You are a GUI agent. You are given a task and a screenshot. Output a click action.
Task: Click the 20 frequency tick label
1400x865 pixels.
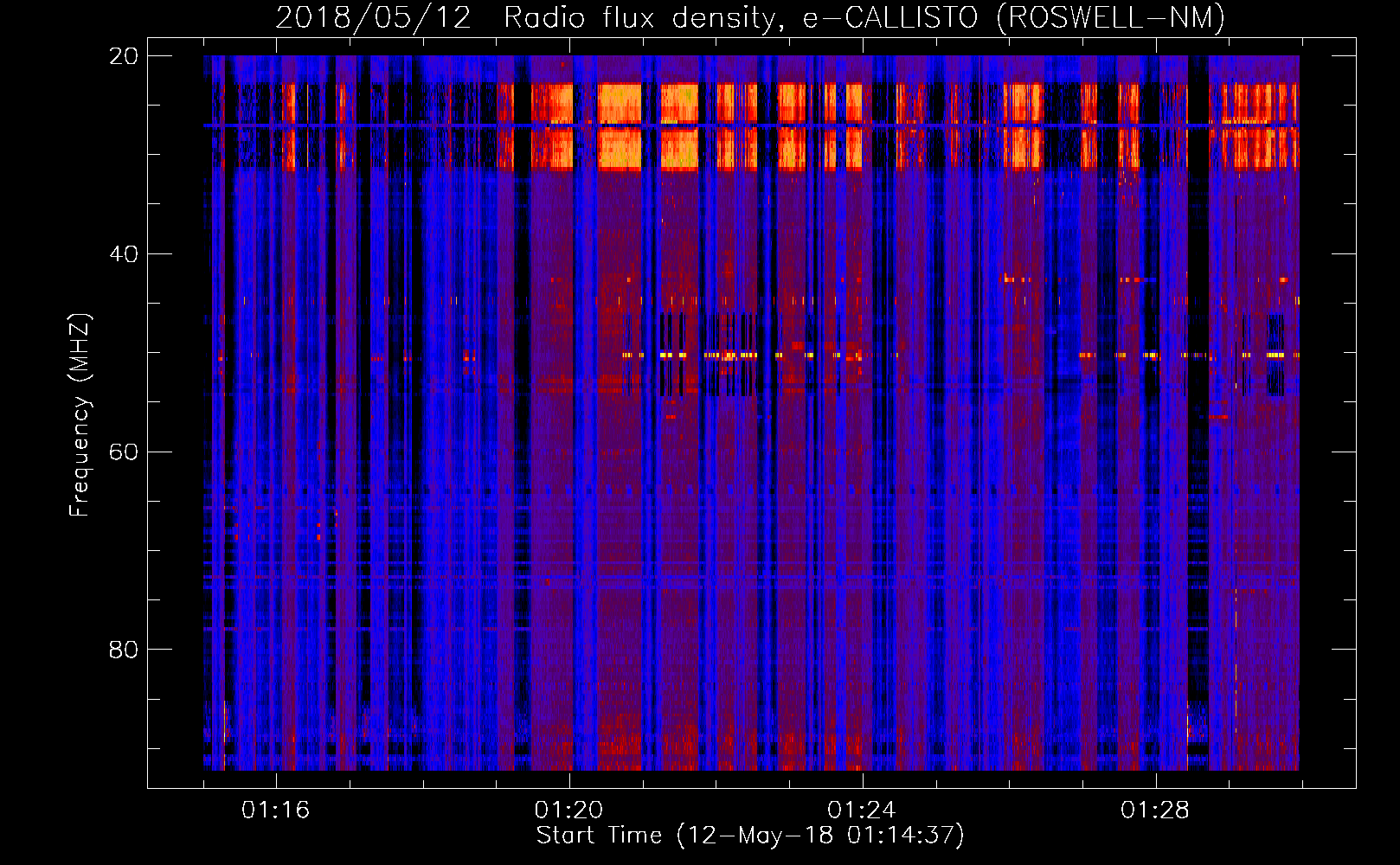click(x=124, y=56)
